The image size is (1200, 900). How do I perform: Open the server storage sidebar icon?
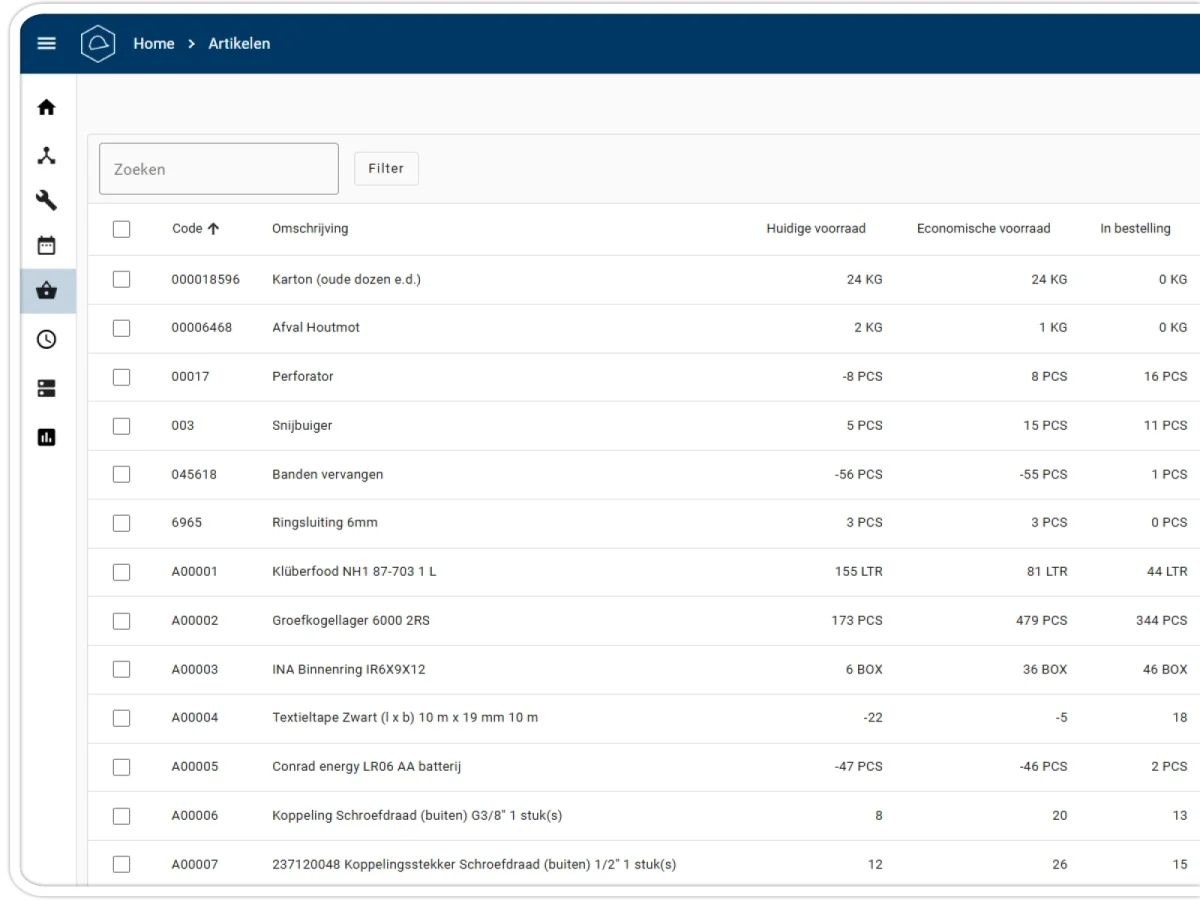click(x=46, y=388)
